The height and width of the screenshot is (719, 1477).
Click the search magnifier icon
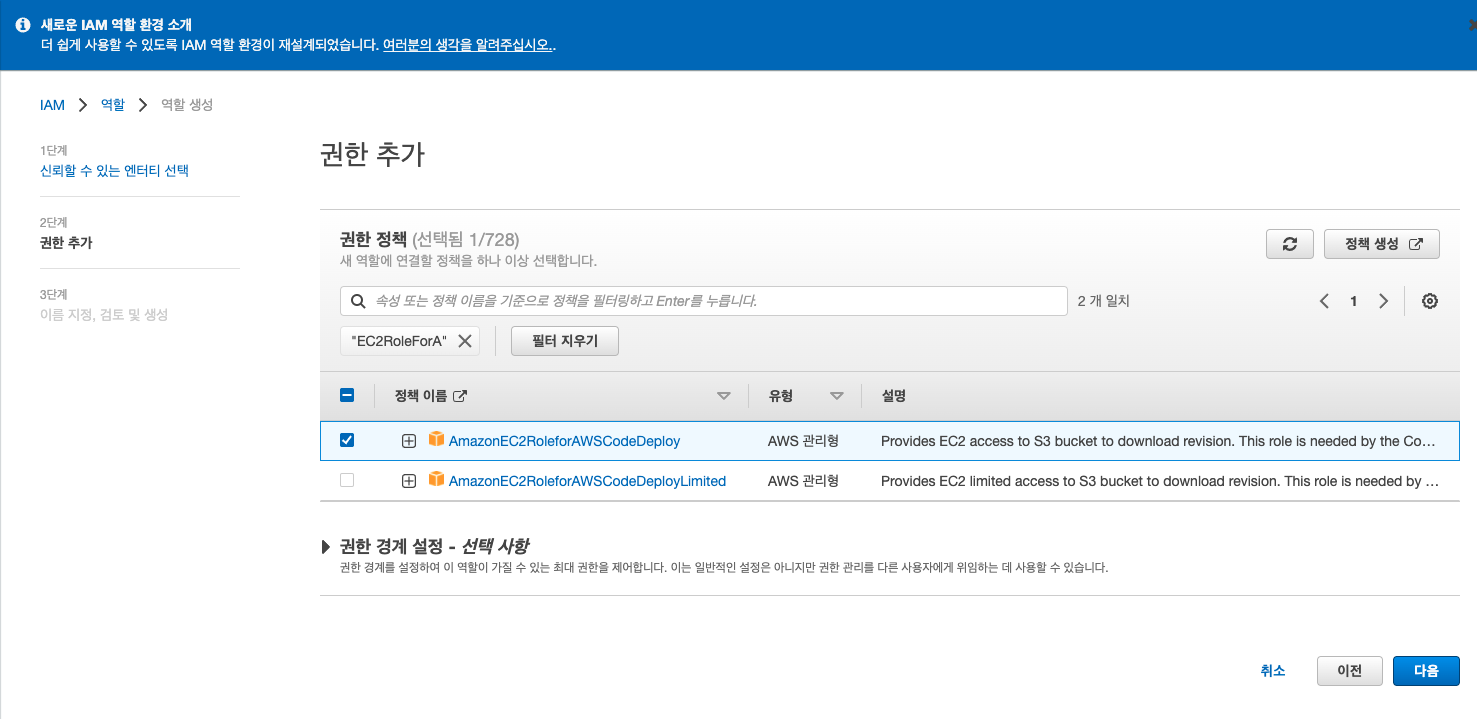[x=359, y=301]
